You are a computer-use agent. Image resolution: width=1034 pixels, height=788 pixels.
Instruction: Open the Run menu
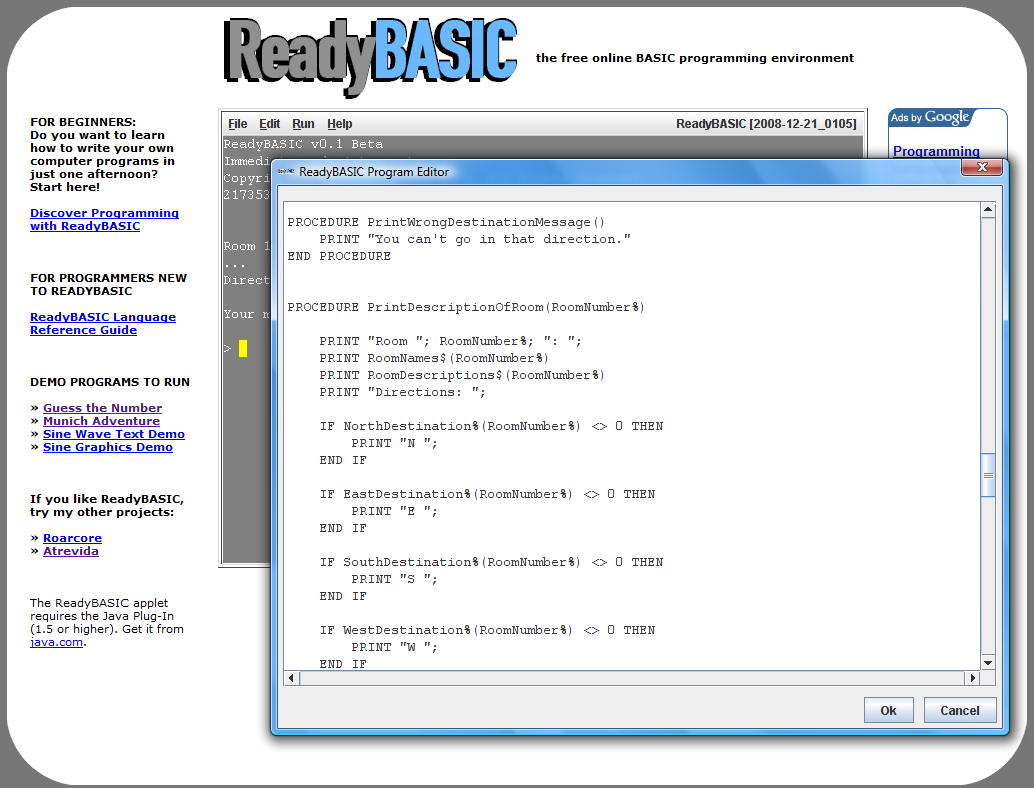303,124
